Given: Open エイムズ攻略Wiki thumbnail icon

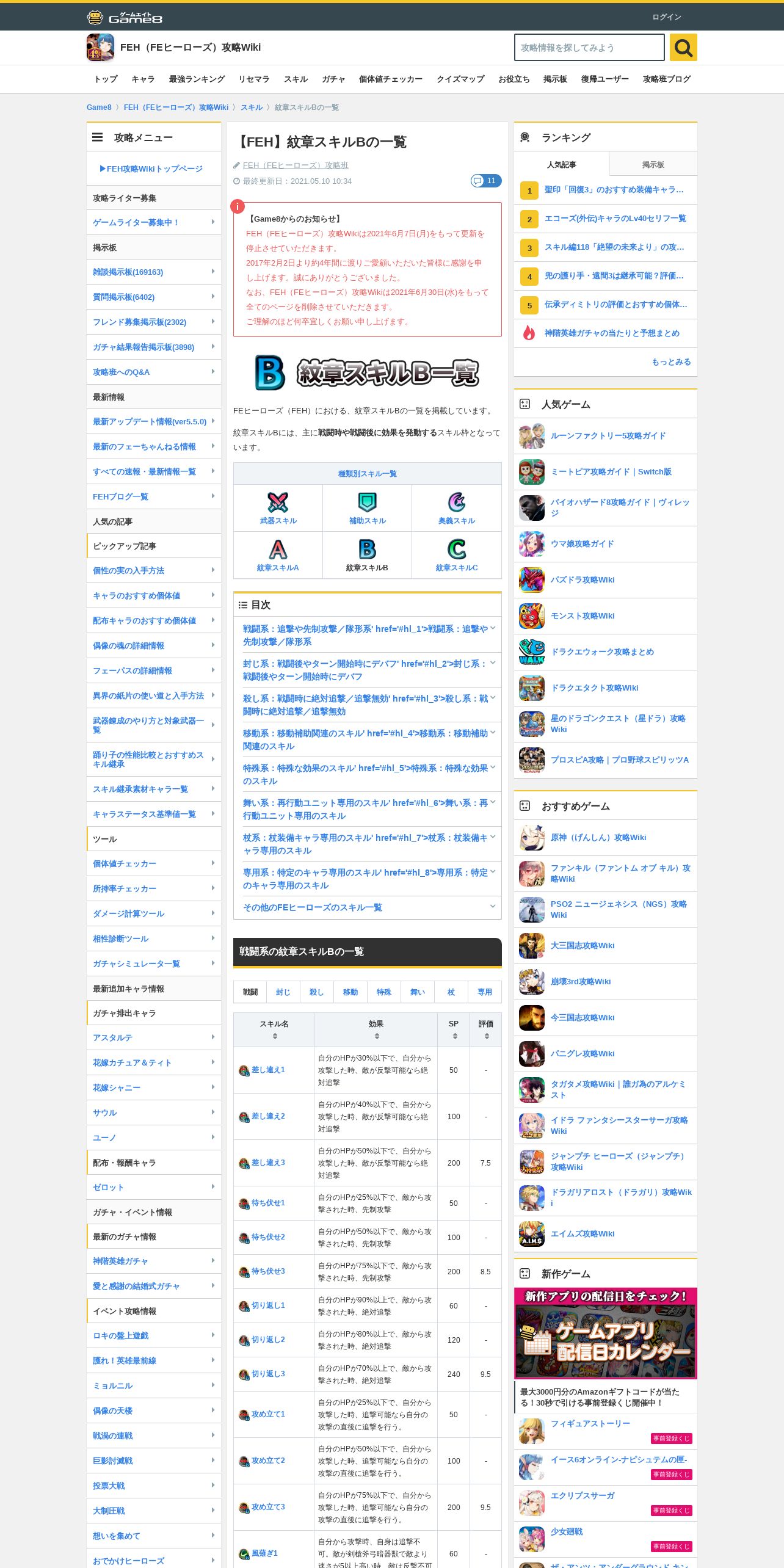Looking at the screenshot, I should (532, 1234).
